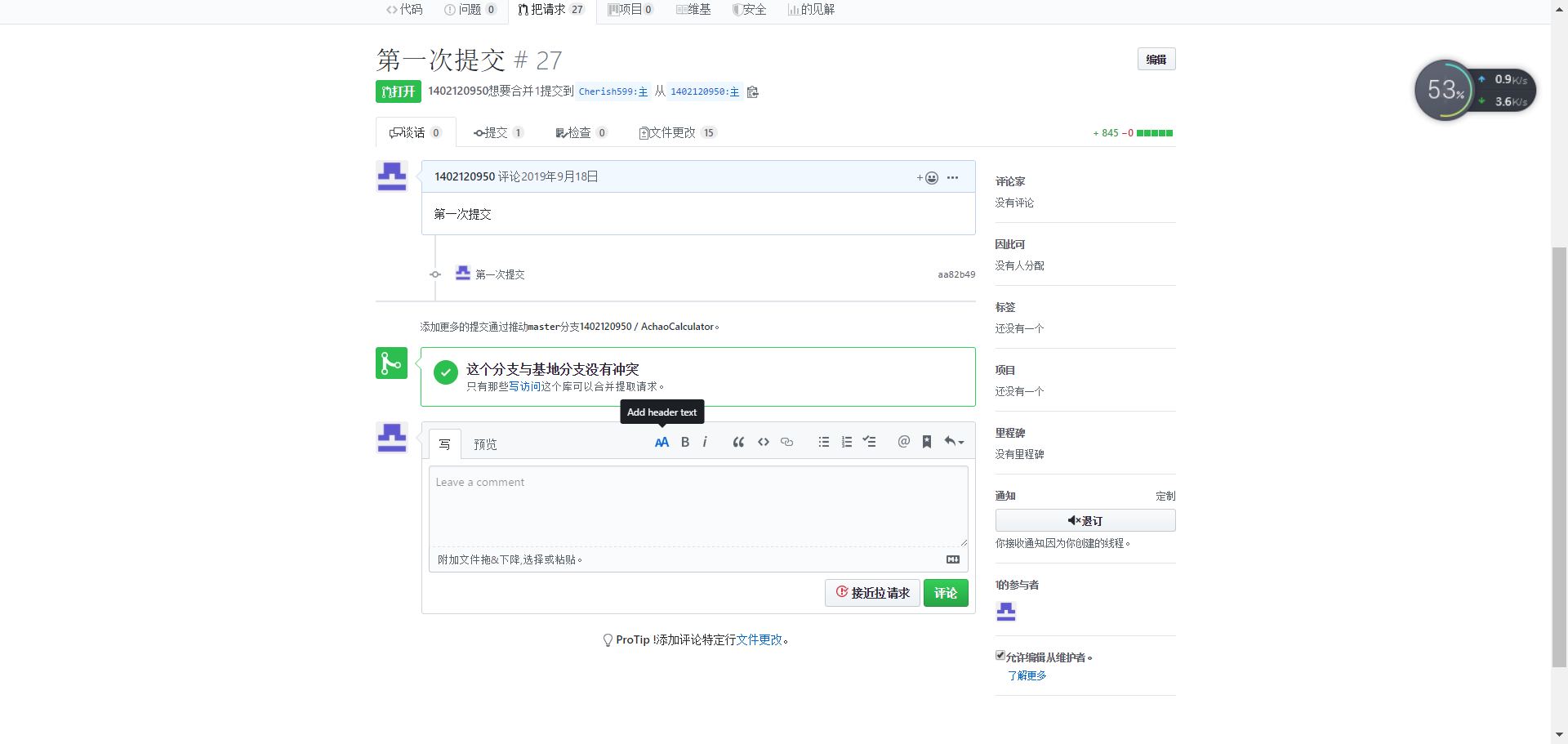1568x744 pixels.
Task: Copy the branch name with the copy icon
Action: [x=752, y=91]
